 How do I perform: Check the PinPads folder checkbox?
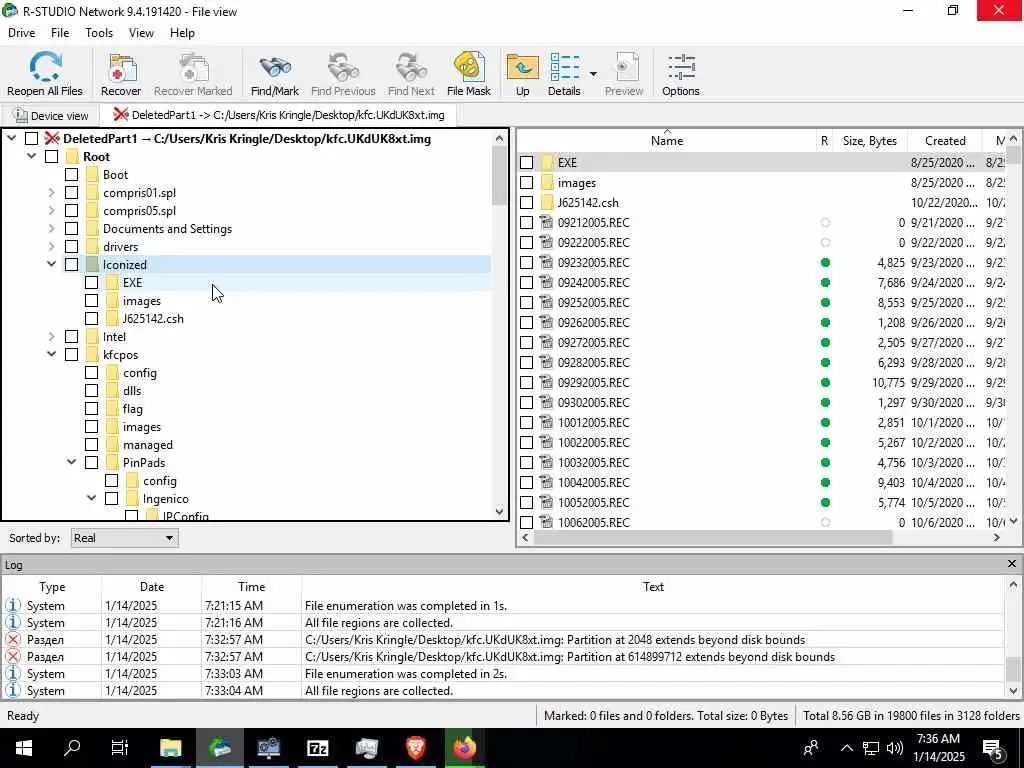(x=91, y=462)
